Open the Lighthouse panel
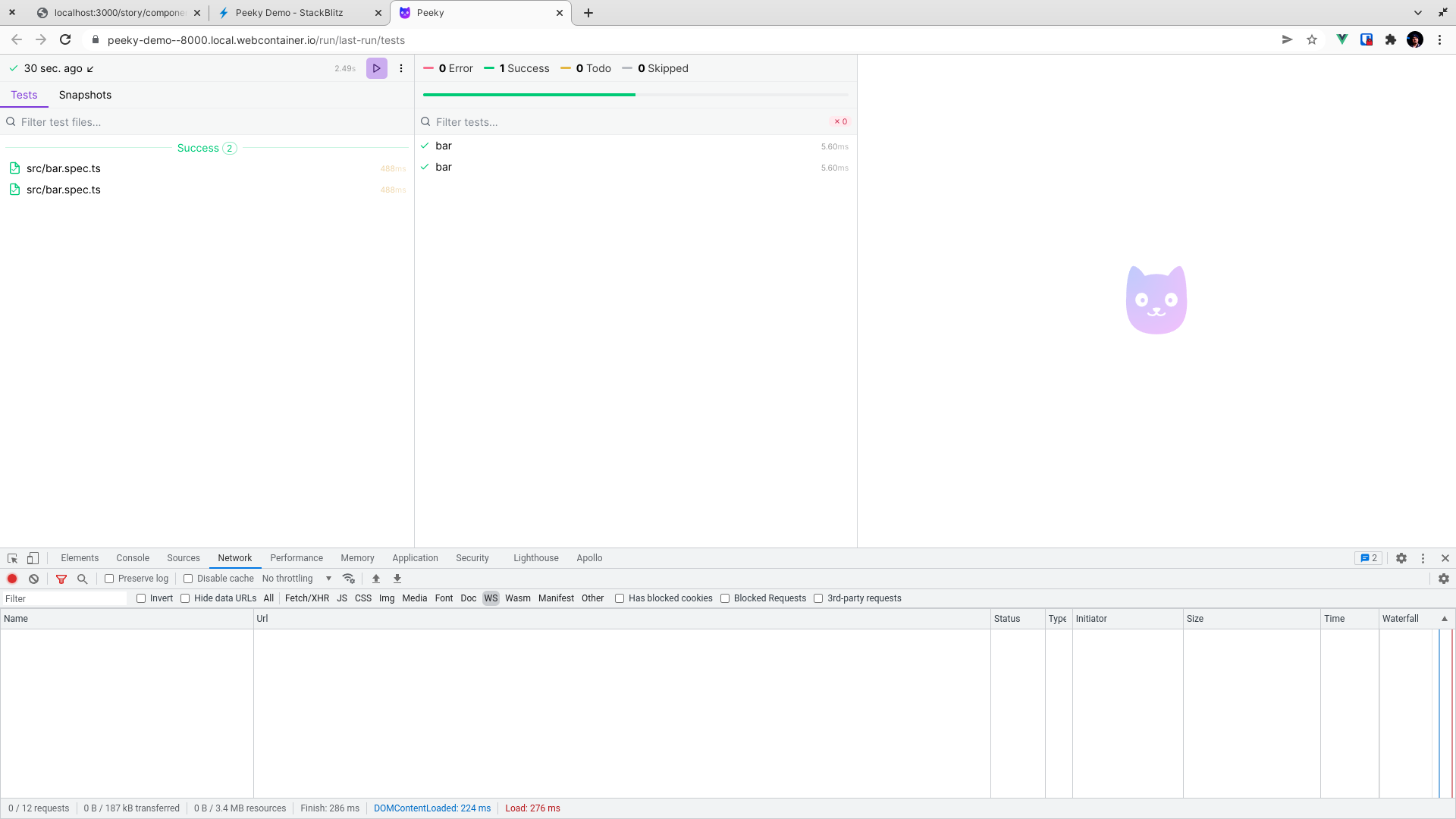 [x=535, y=558]
